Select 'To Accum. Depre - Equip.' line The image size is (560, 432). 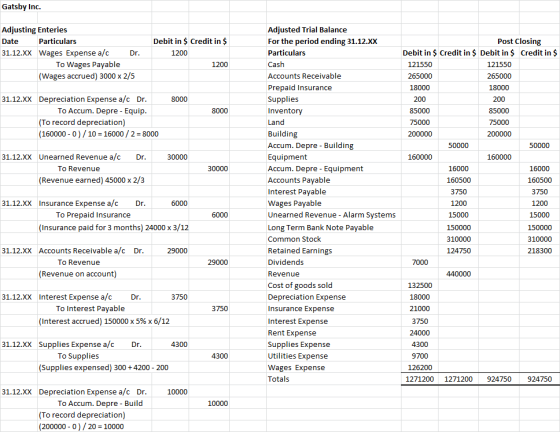point(102,111)
